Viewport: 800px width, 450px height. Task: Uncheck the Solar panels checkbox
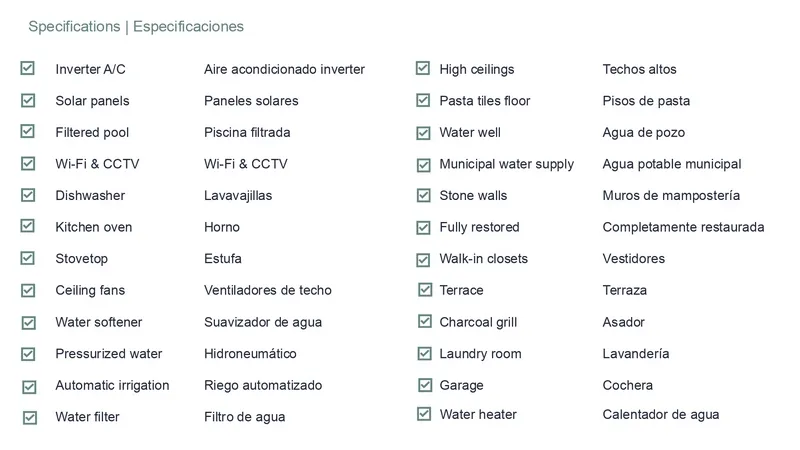point(28,100)
